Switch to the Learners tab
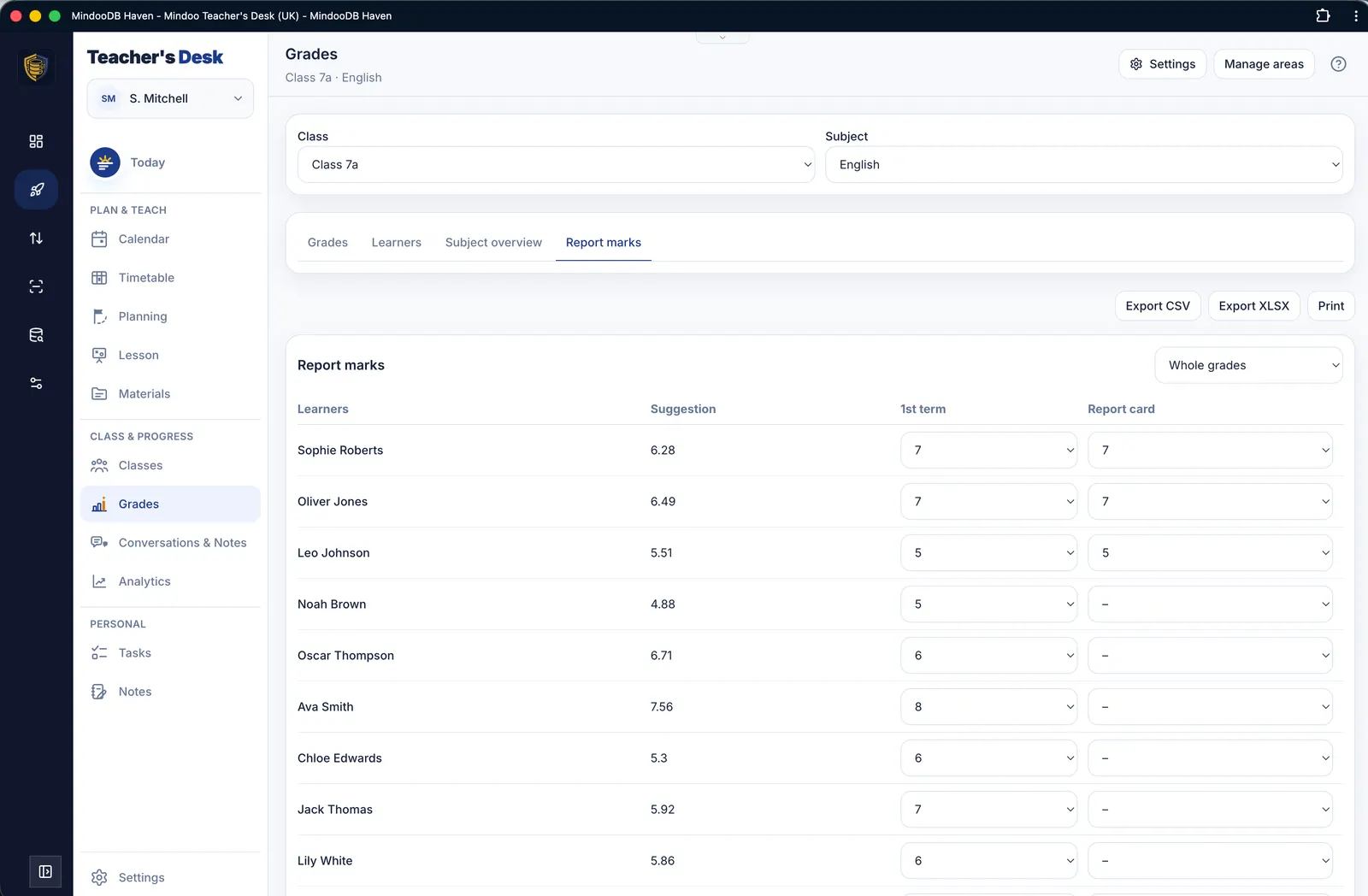1368x896 pixels. (397, 243)
